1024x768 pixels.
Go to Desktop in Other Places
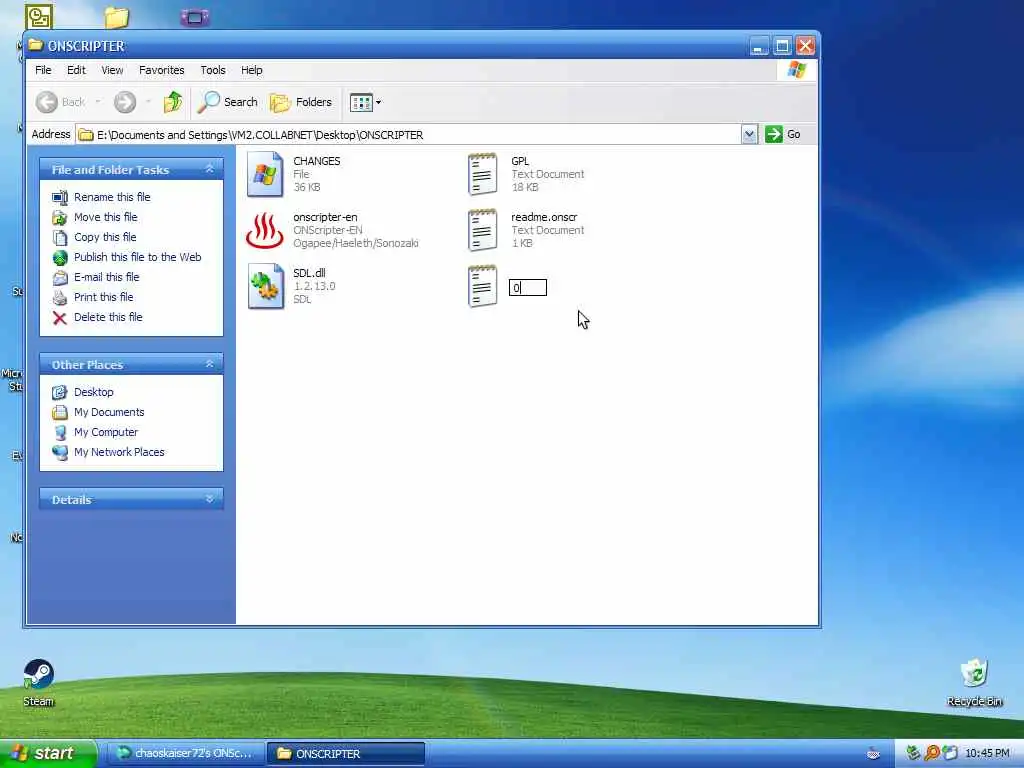pyautogui.click(x=93, y=392)
